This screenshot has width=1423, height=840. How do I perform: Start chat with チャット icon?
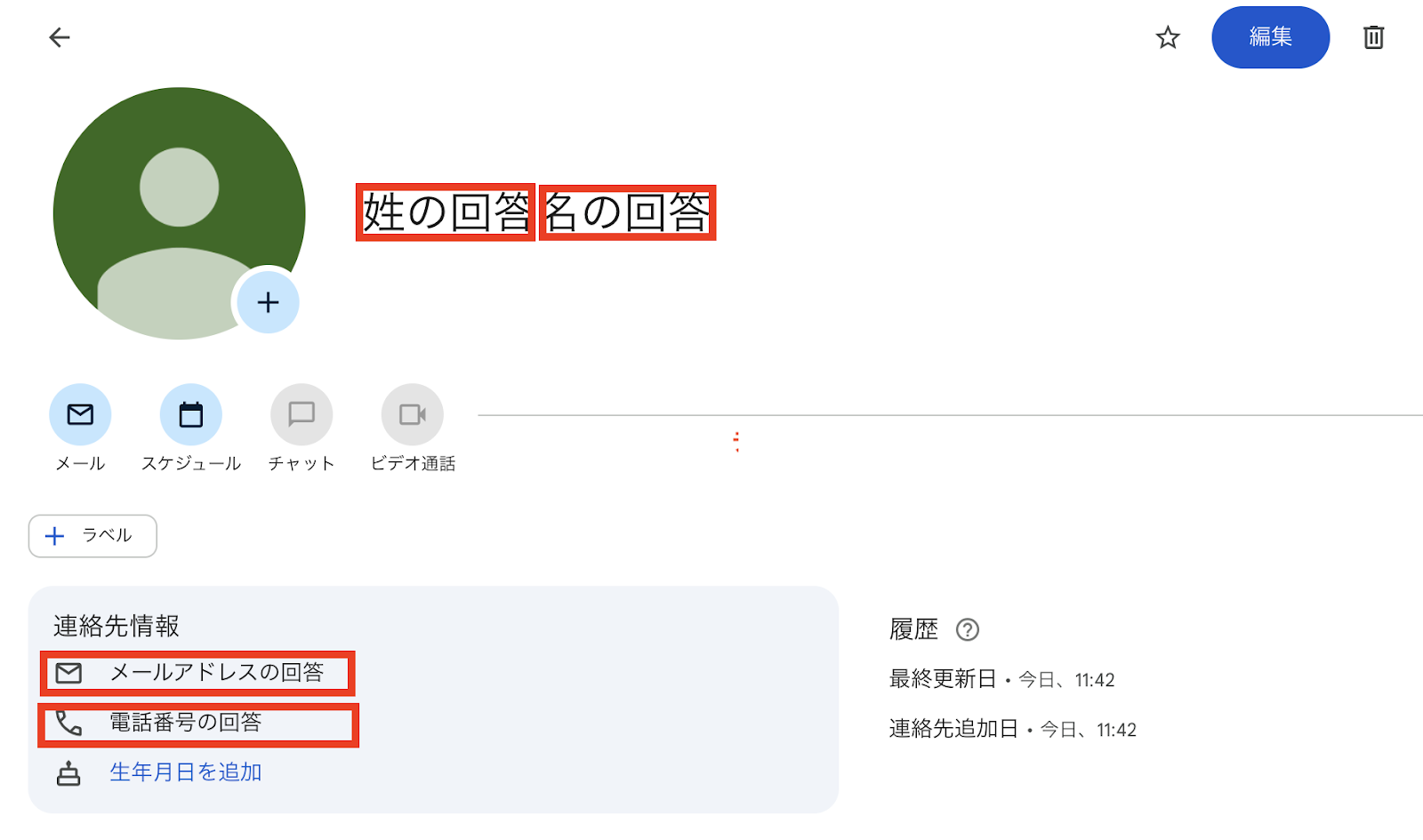301,414
